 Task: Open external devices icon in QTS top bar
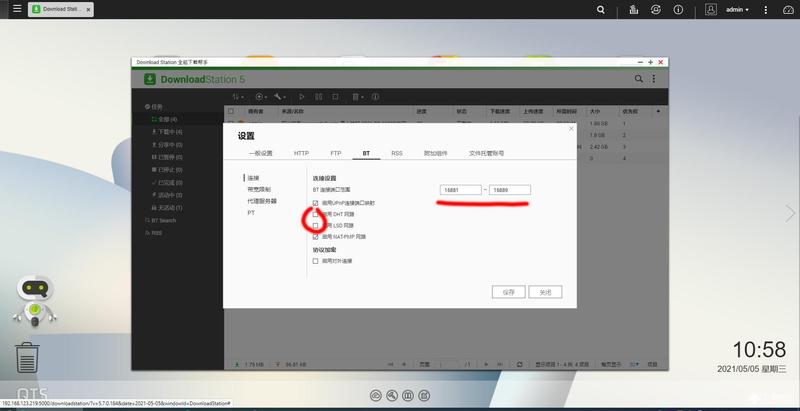[x=656, y=9]
